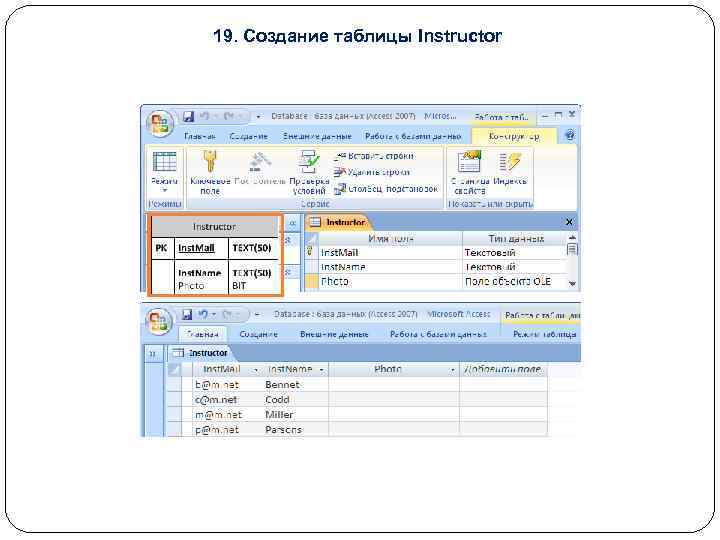Image resolution: width=720 pixels, height=540 pixels.
Task: Click select-all corner of the datasheet
Action: coord(174,369)
